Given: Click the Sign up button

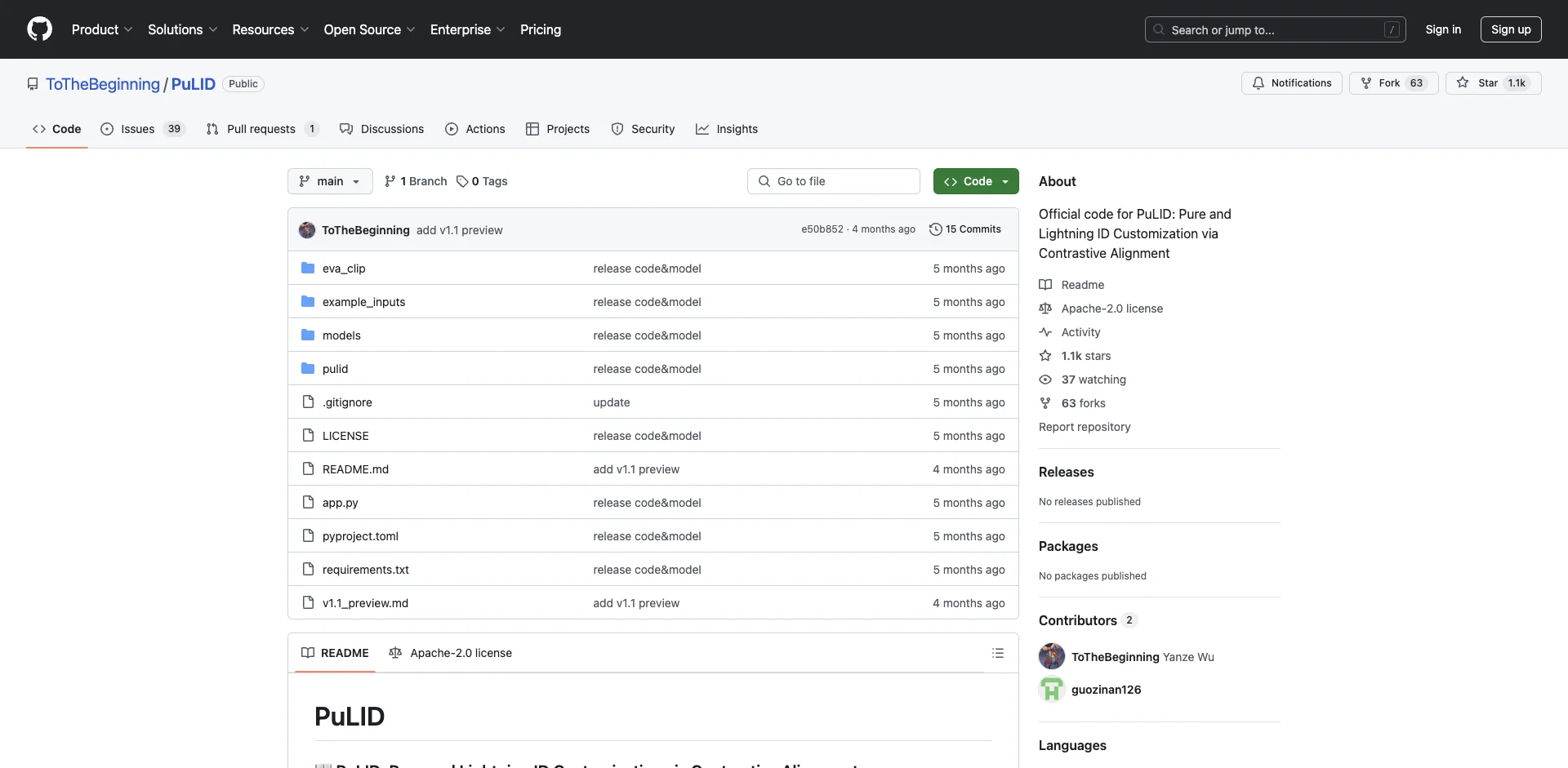Looking at the screenshot, I should tap(1511, 29).
